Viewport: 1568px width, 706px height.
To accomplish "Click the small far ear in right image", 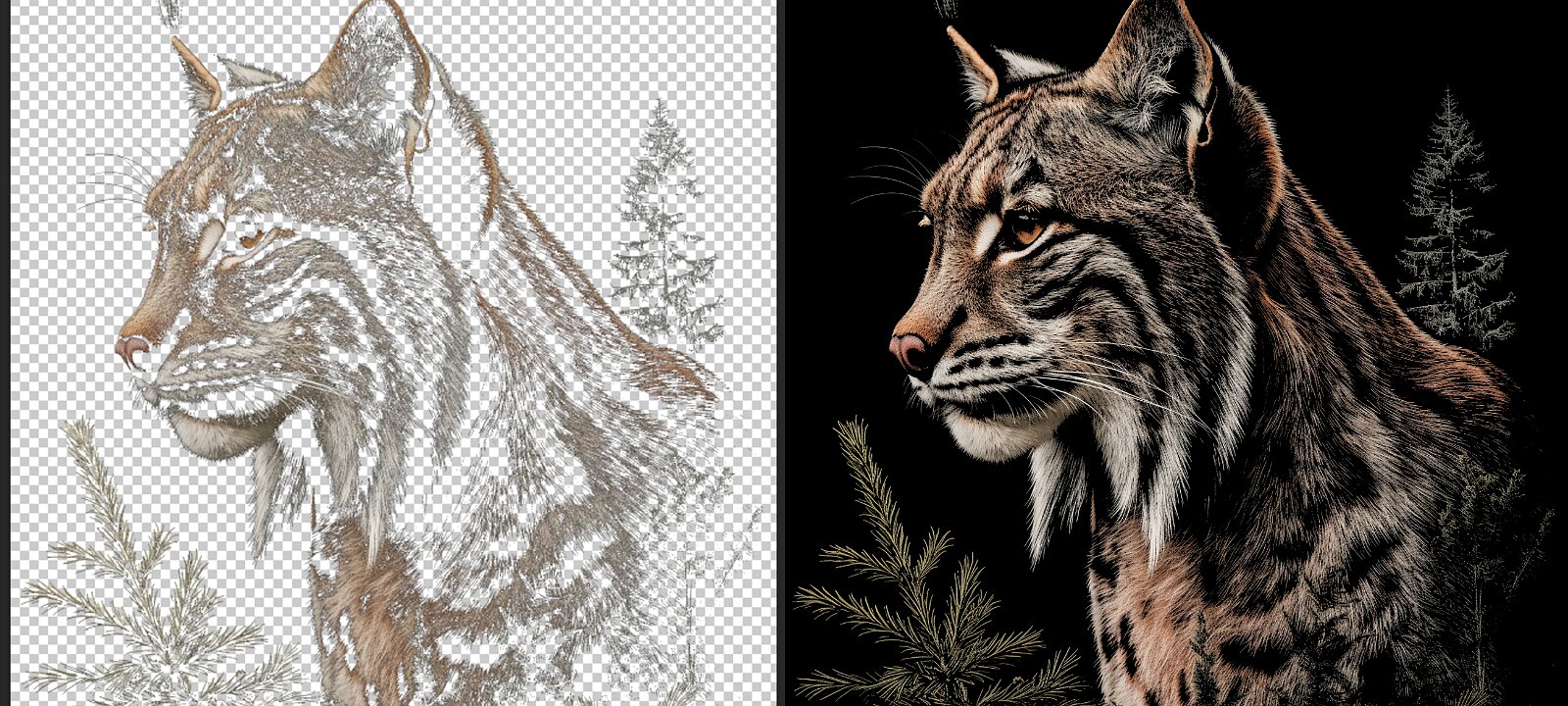I will coord(973,69).
